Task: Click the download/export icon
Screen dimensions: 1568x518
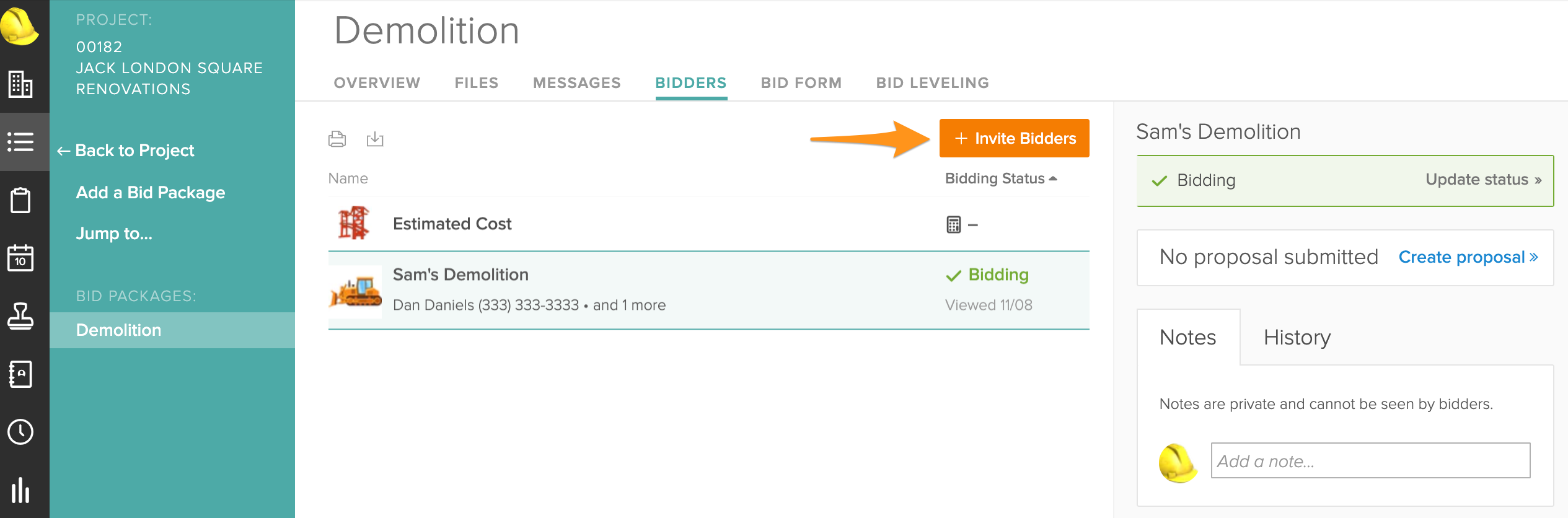Action: (375, 139)
